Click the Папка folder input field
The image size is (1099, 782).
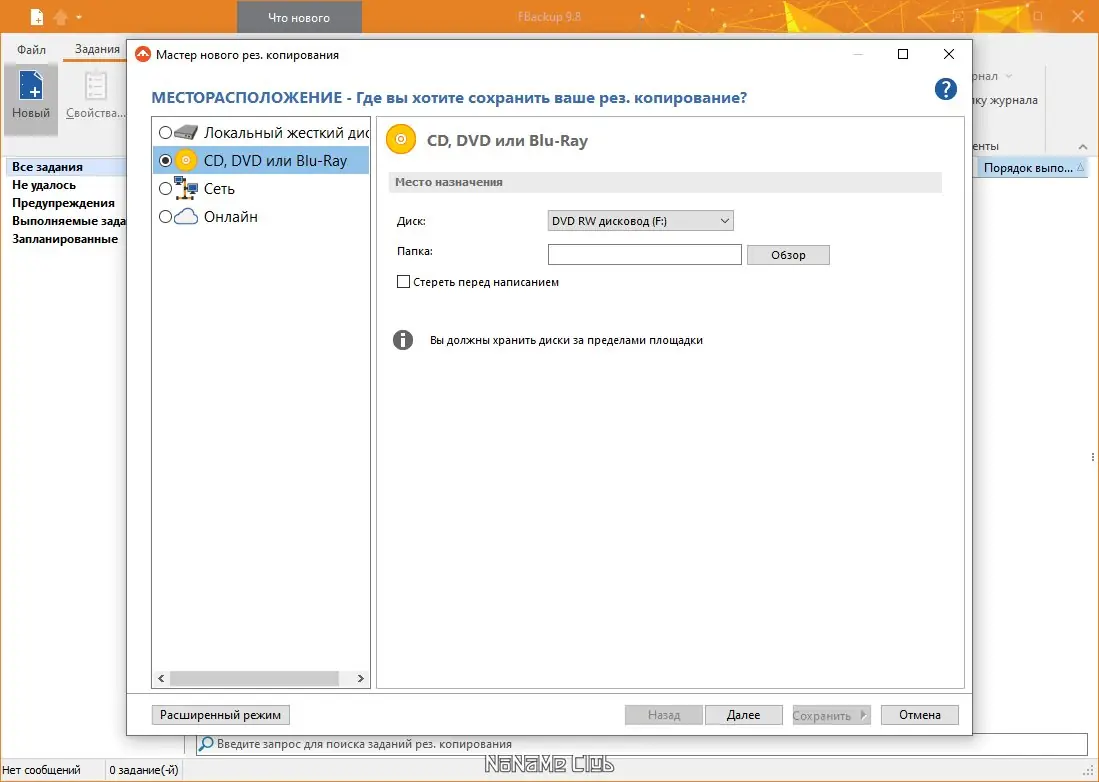tap(644, 254)
